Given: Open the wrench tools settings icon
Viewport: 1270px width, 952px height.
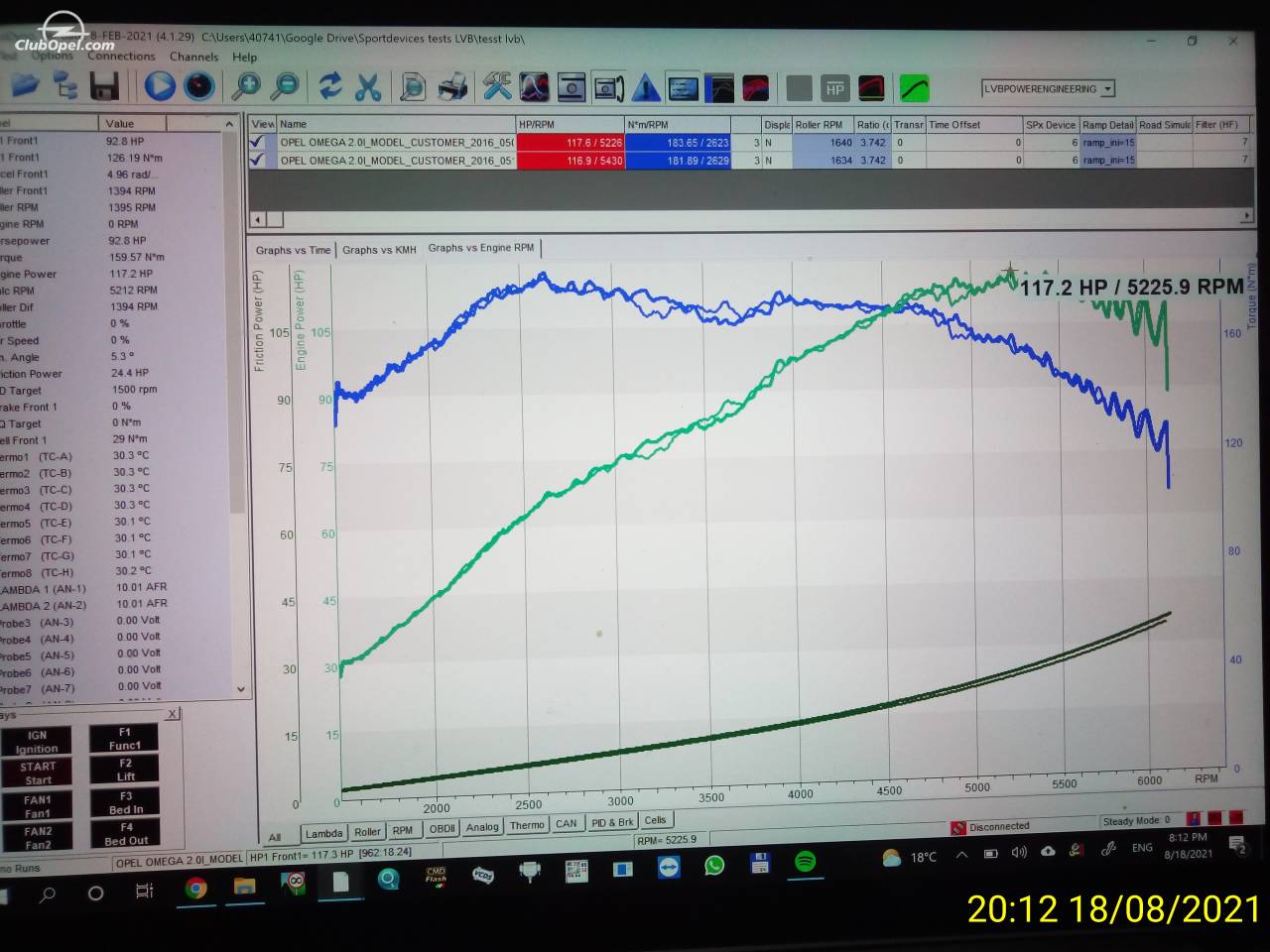Looking at the screenshot, I should click(x=497, y=88).
